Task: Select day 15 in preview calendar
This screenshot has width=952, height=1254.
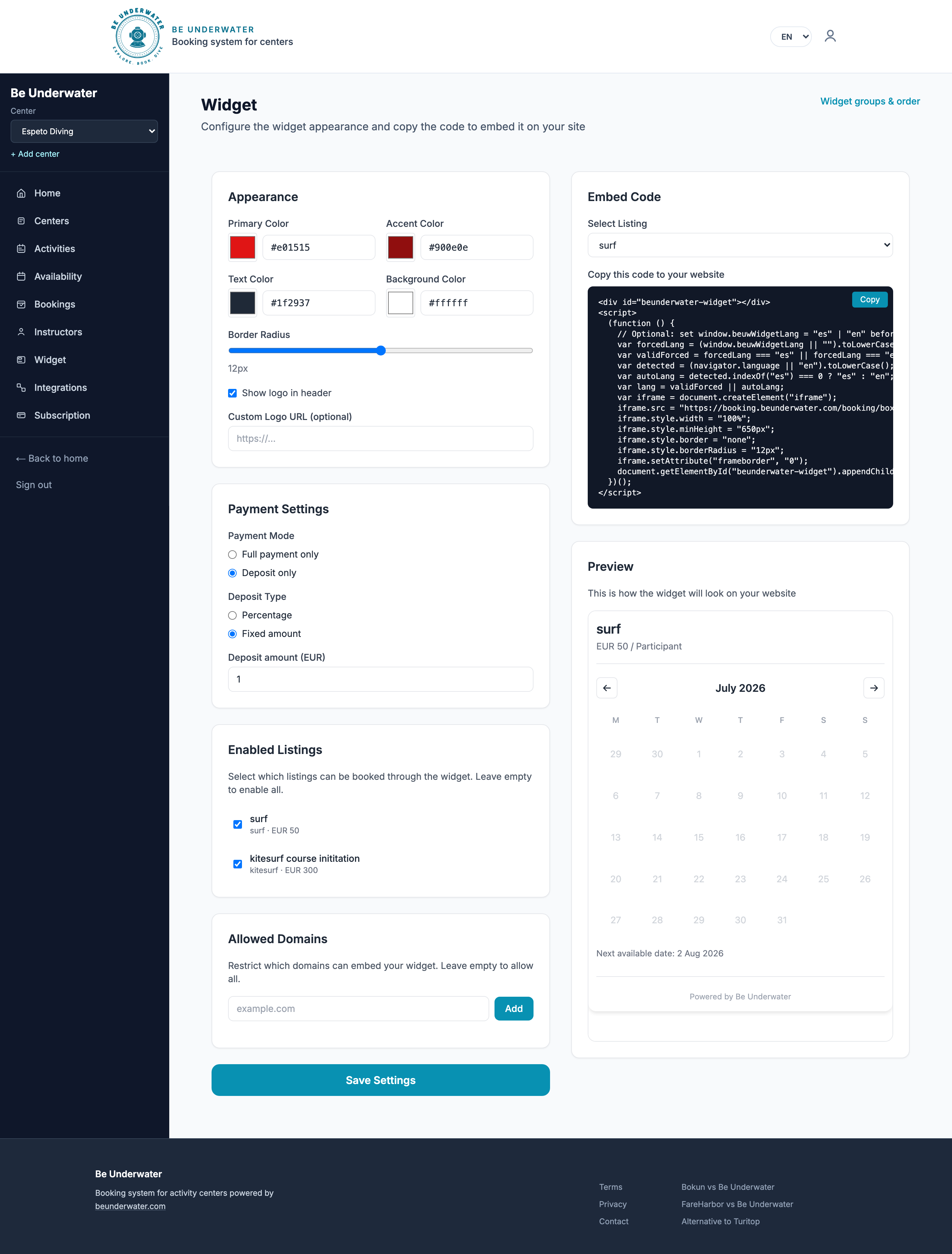Action: [x=699, y=838]
